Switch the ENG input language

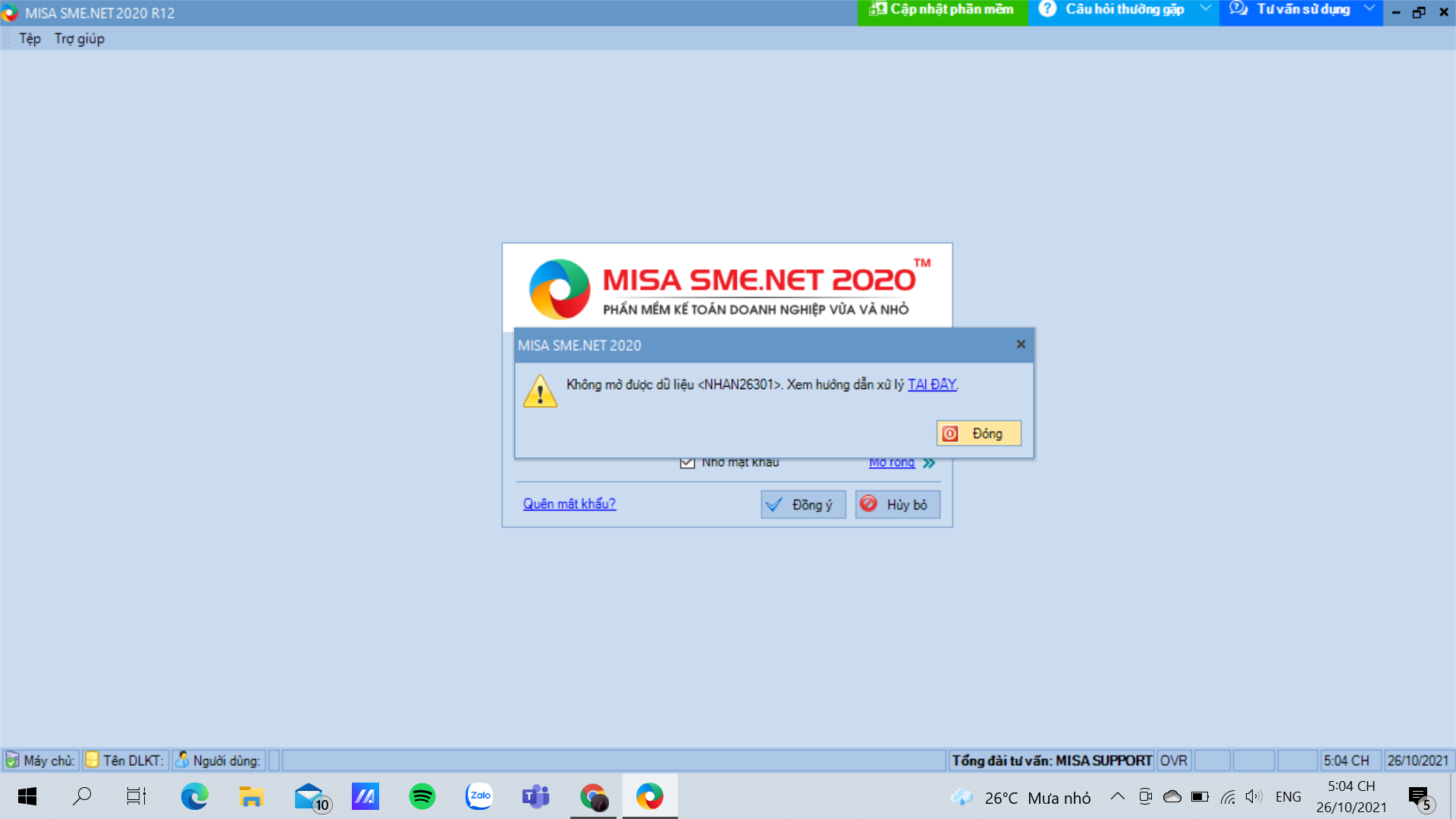1288,797
